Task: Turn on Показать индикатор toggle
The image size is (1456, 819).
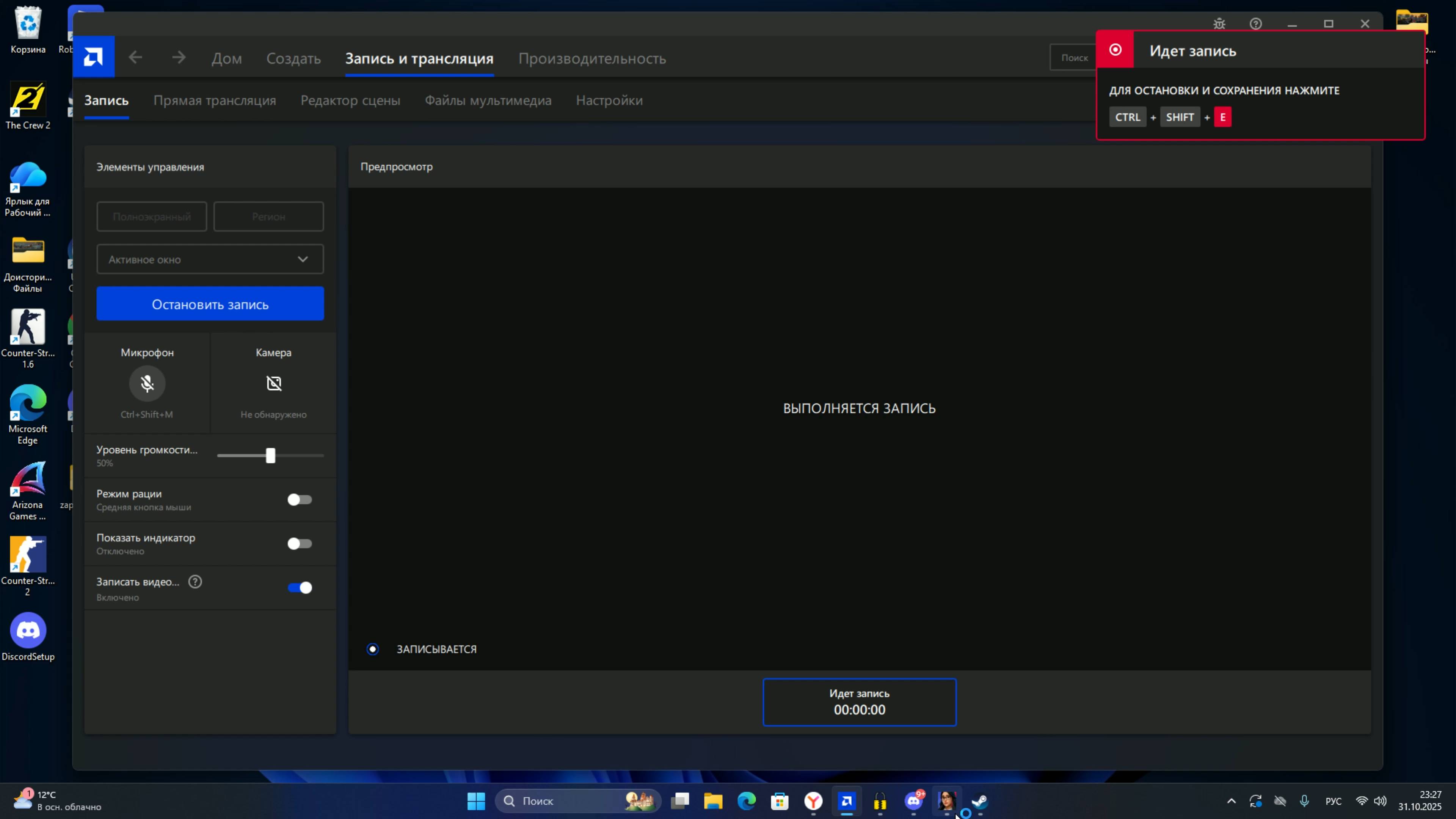Action: click(300, 544)
